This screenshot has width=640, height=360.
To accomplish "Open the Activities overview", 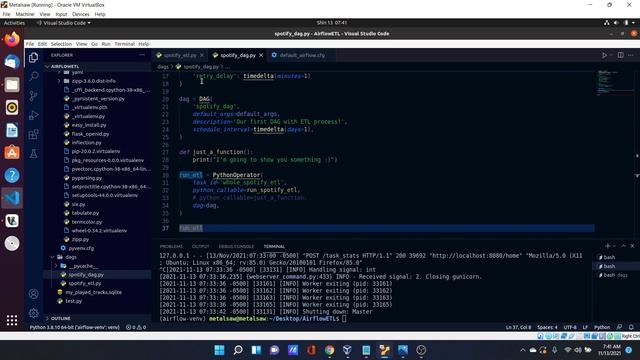I will [14, 23].
